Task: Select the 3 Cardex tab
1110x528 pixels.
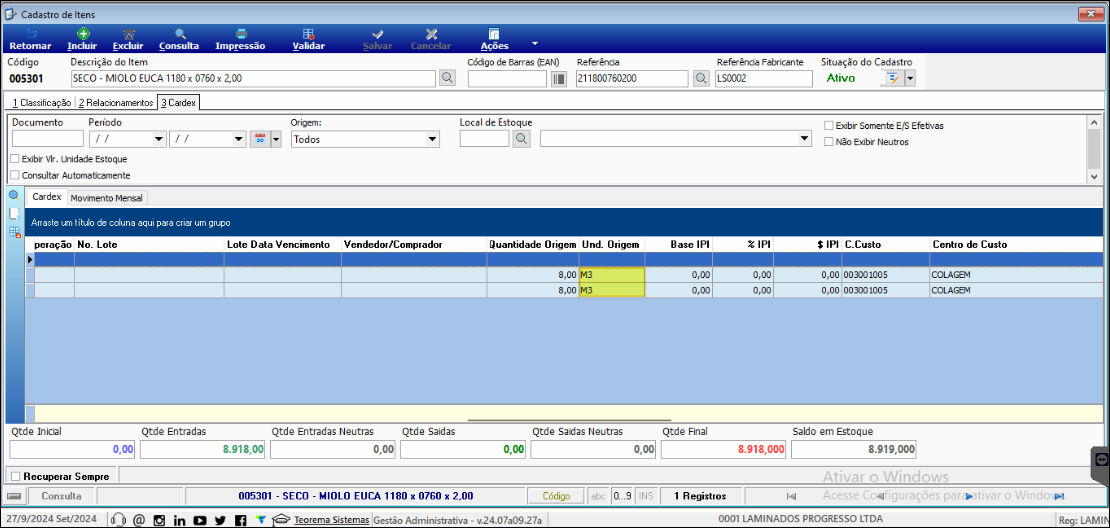Action: [178, 103]
